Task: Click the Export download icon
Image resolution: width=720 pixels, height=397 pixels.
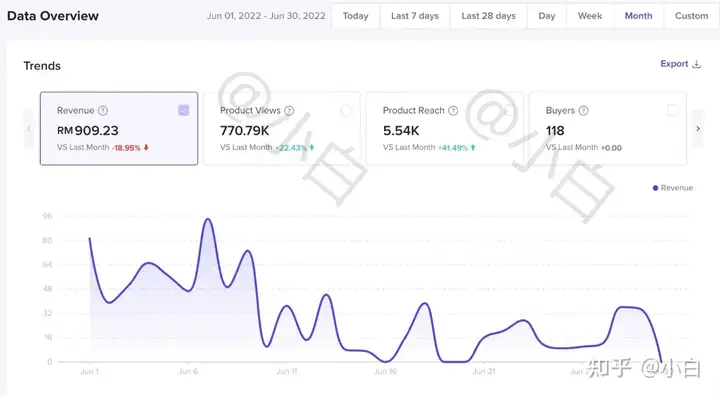Action: tap(697, 64)
